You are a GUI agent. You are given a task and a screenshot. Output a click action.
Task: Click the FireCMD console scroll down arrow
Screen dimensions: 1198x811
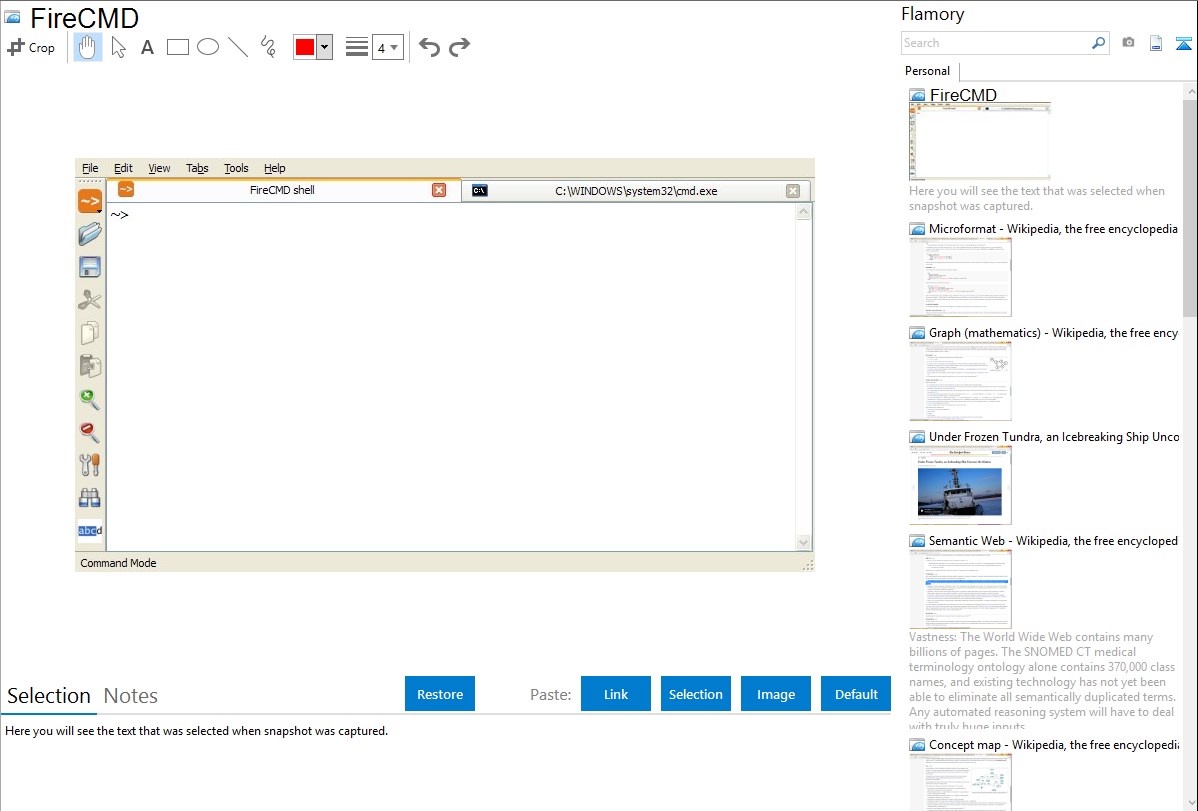click(803, 542)
